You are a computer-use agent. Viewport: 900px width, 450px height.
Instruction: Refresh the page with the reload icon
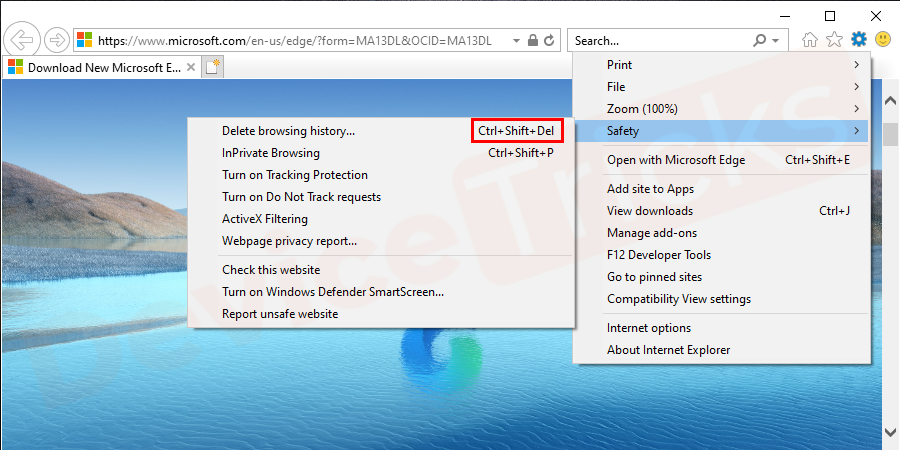(x=549, y=40)
